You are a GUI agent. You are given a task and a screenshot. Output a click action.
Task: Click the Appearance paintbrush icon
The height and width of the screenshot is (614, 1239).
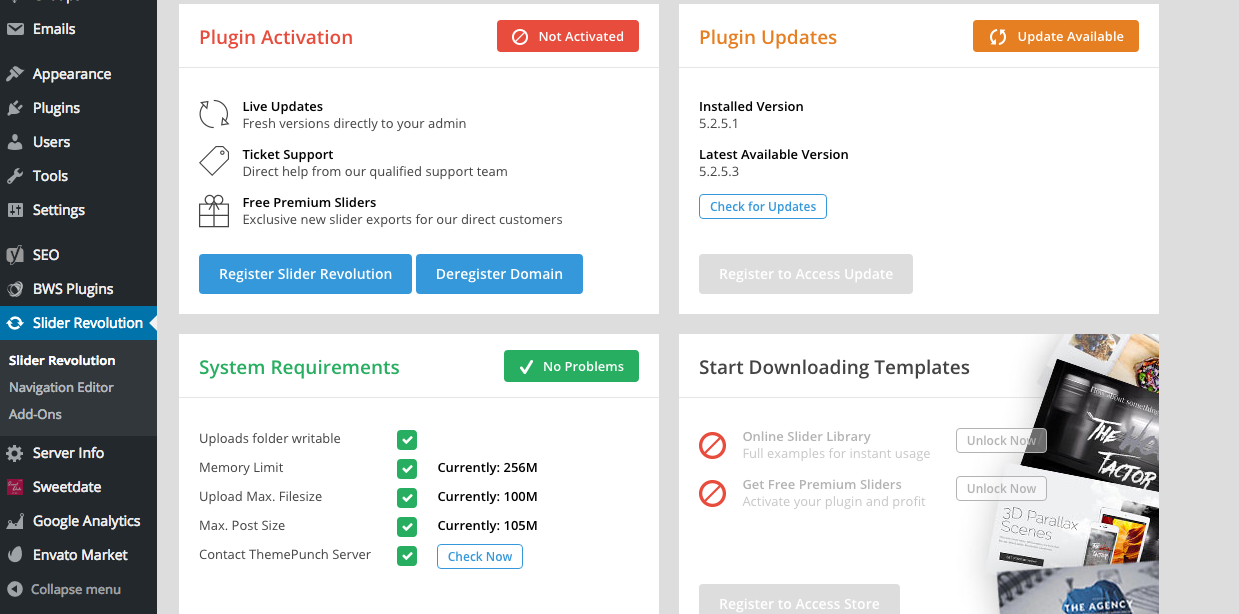pos(15,74)
